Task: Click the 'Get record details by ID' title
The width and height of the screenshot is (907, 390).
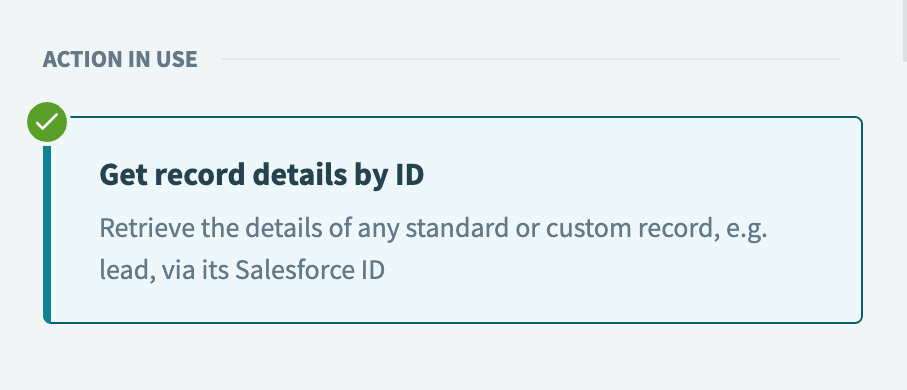Action: click(x=261, y=175)
